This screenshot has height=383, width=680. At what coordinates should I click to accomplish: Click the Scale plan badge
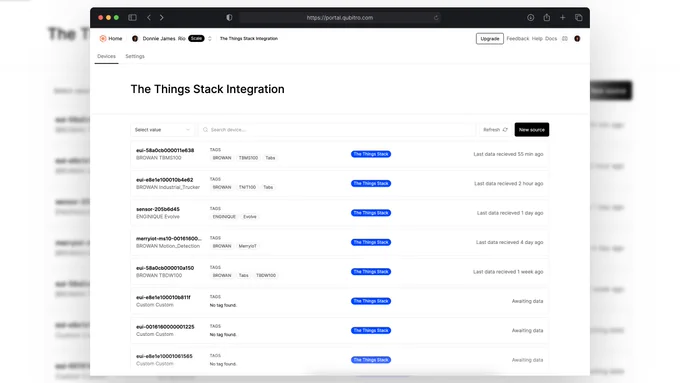pos(196,39)
